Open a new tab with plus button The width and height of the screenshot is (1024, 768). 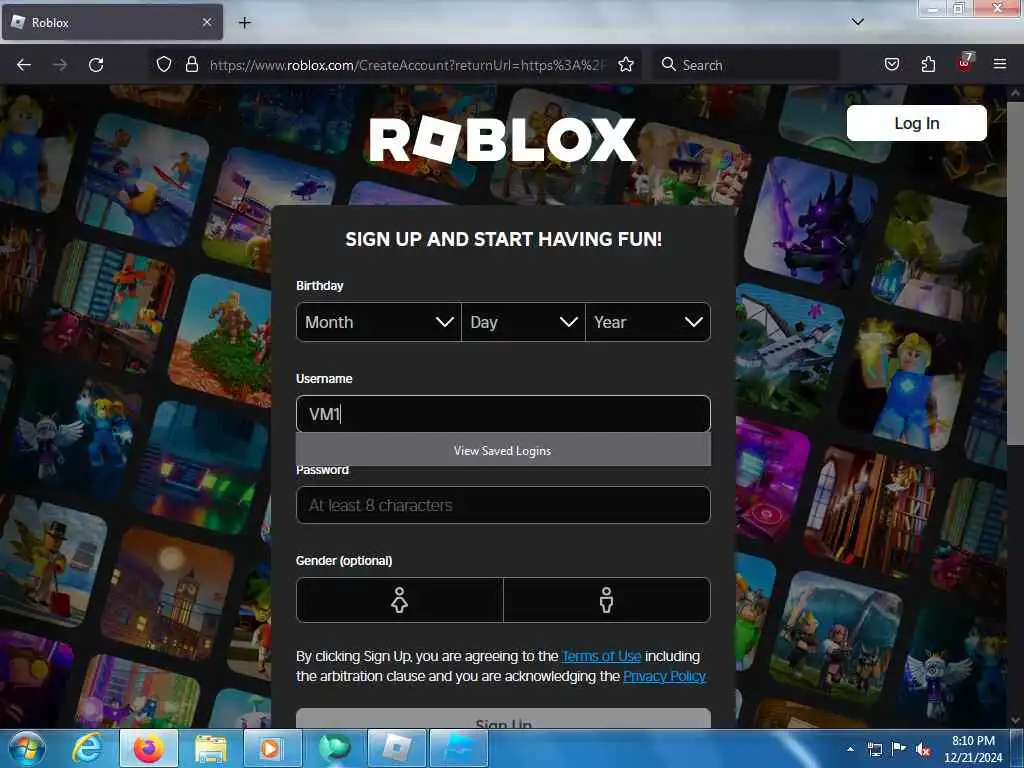(244, 23)
